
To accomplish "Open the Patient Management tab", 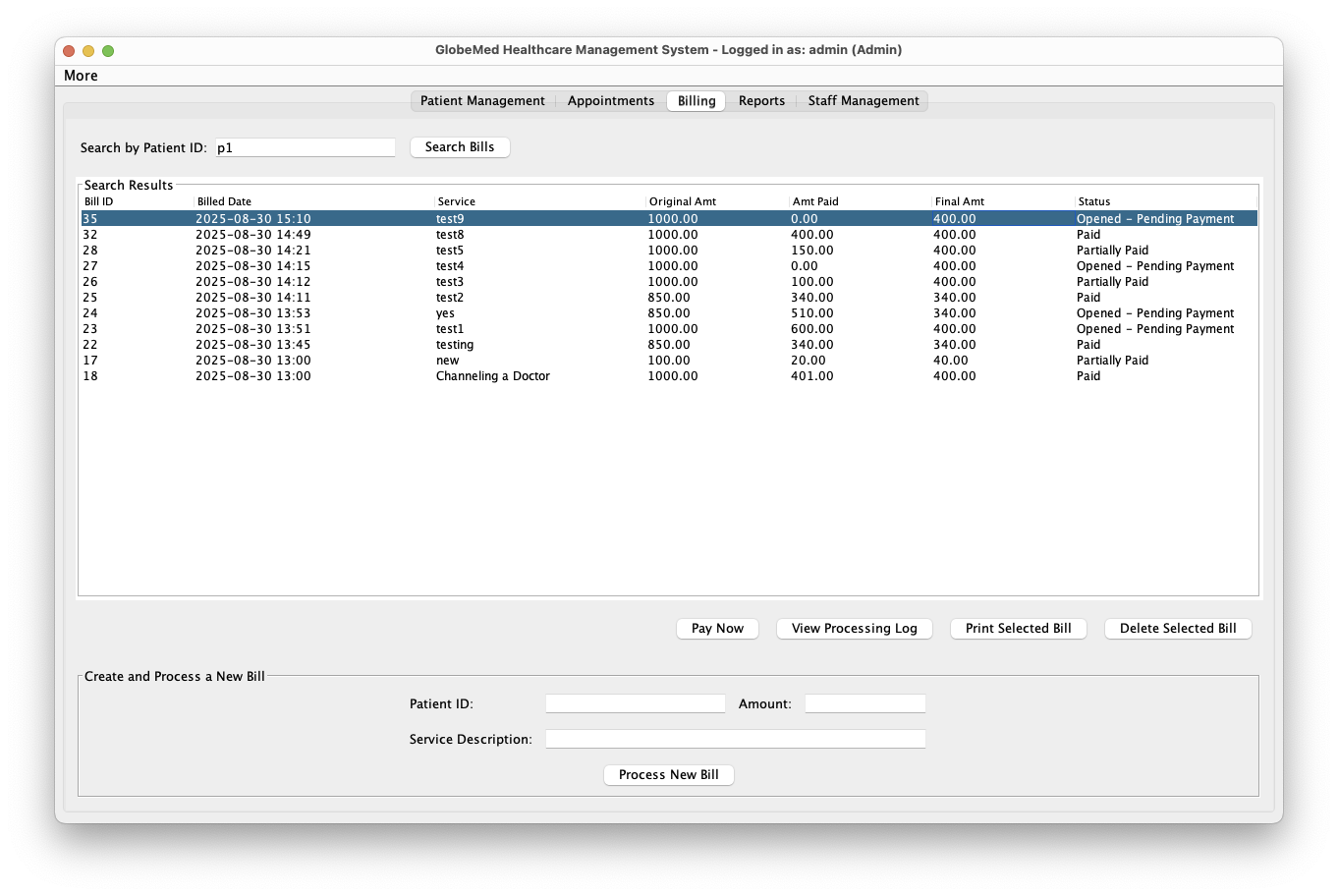I will 482,101.
